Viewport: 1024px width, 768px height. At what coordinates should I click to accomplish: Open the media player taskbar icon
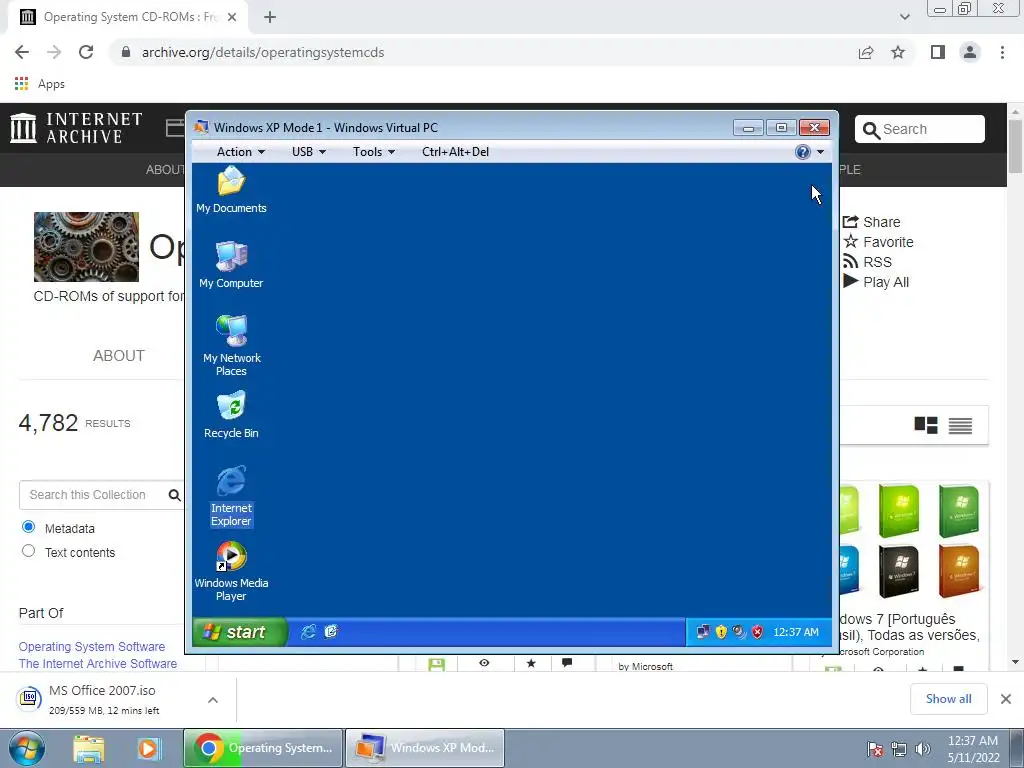[x=148, y=748]
